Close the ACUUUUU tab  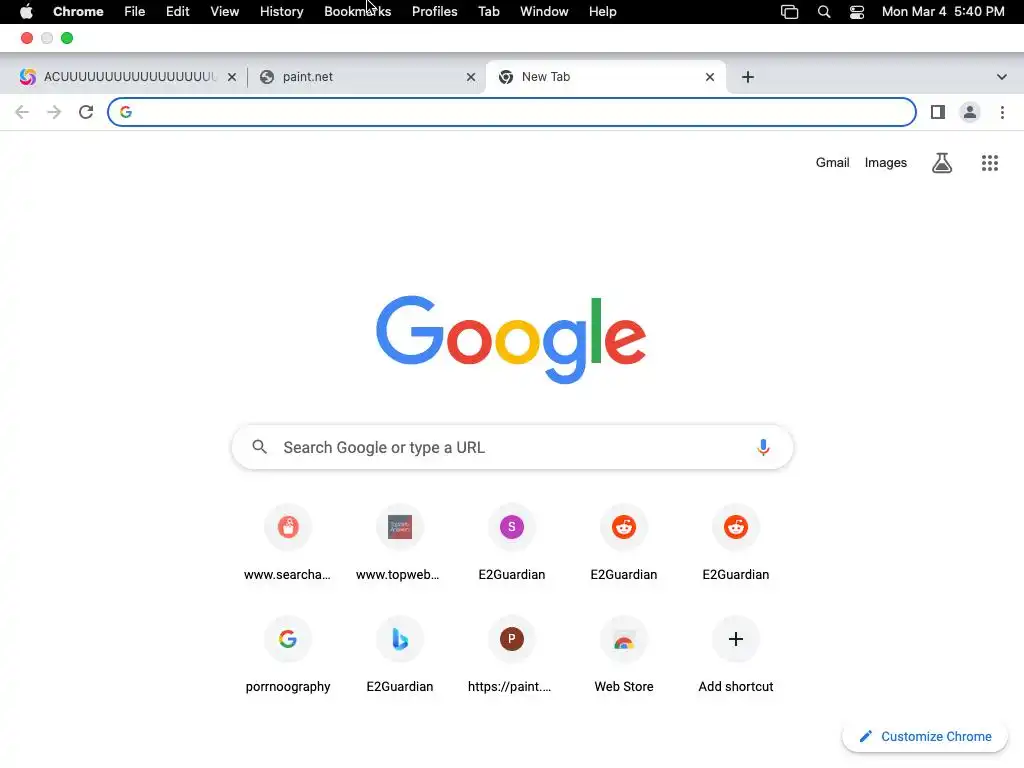[232, 77]
